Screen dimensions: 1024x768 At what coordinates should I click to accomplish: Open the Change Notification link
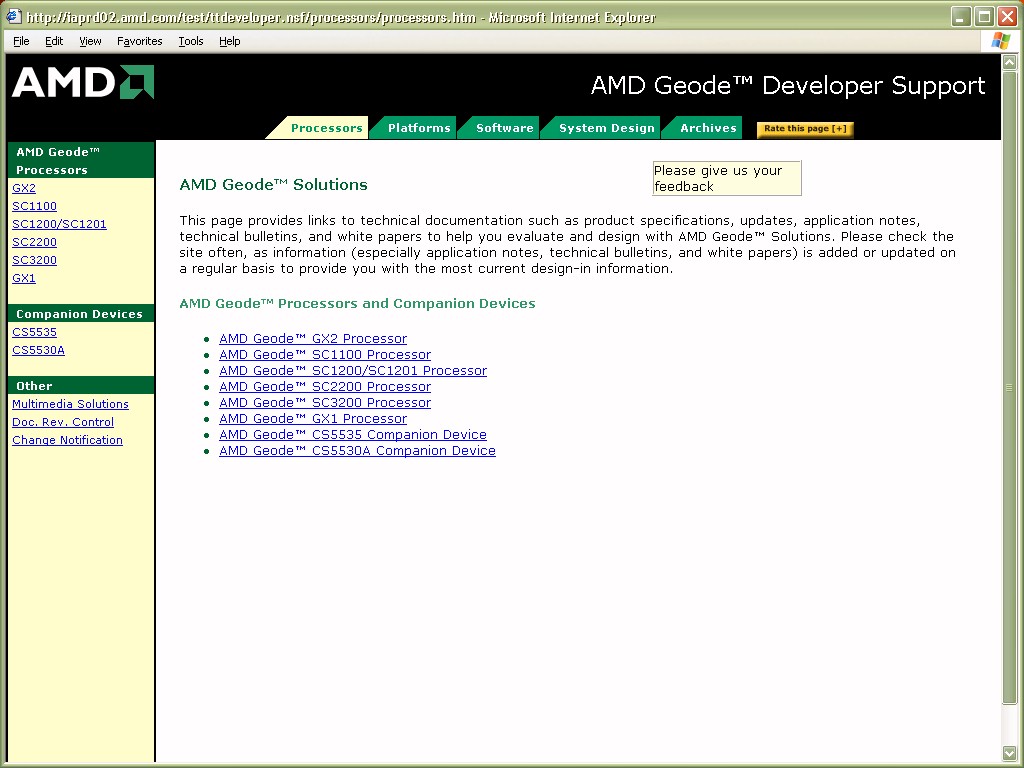(67, 440)
